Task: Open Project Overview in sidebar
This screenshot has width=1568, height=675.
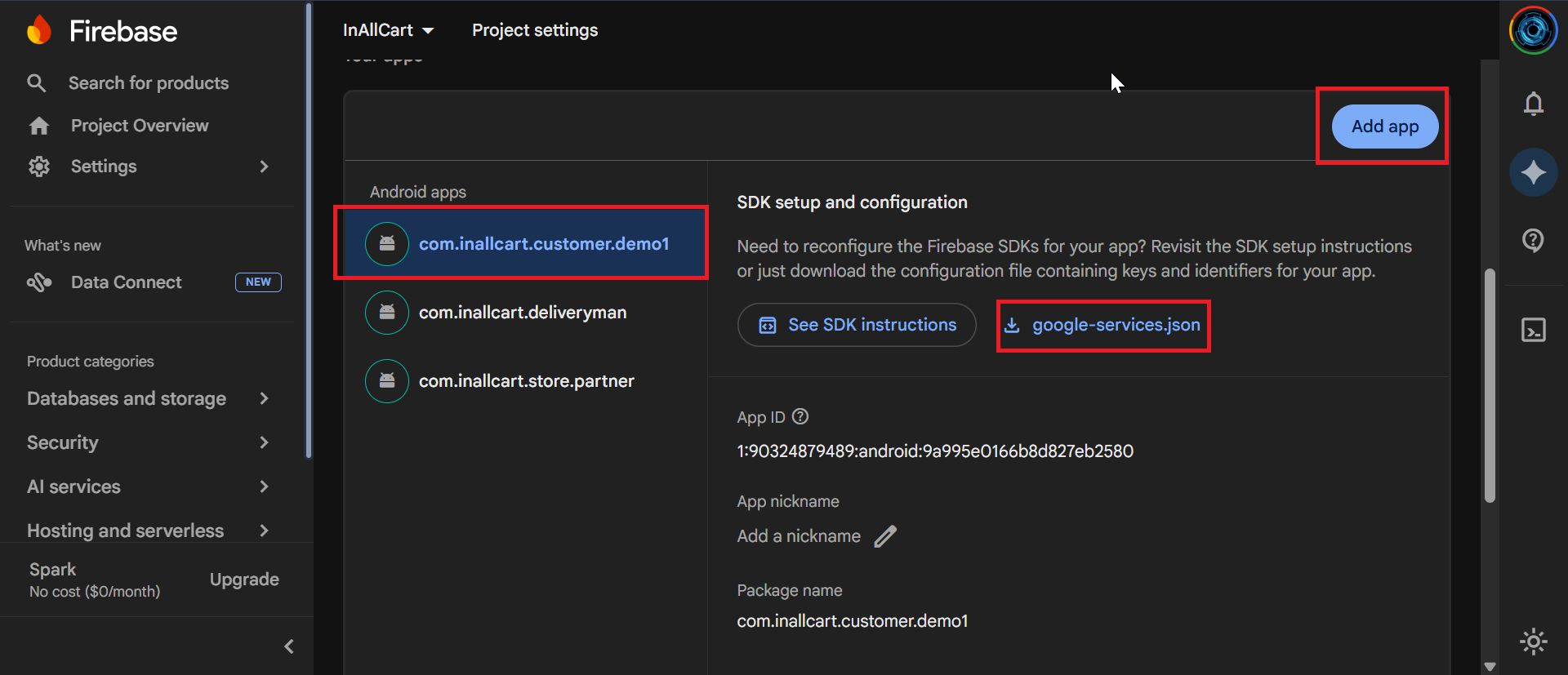Action: 140,126
